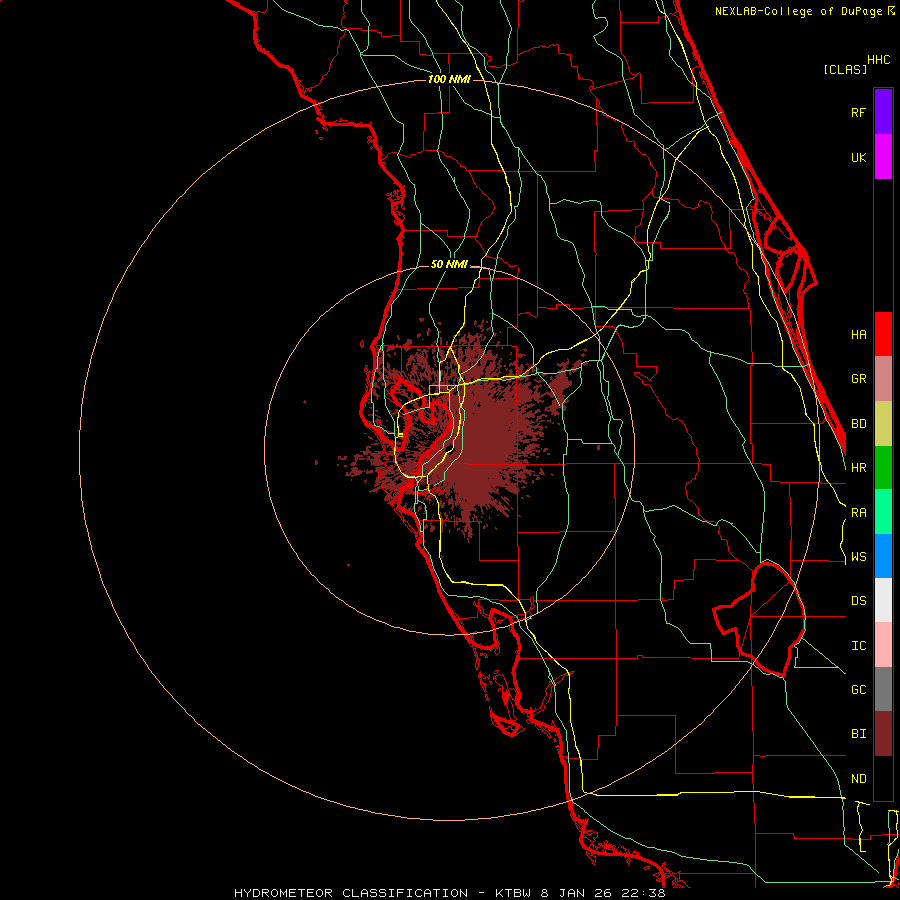Screen dimensions: 900x900
Task: Click the IC legend label
Action: (x=858, y=646)
